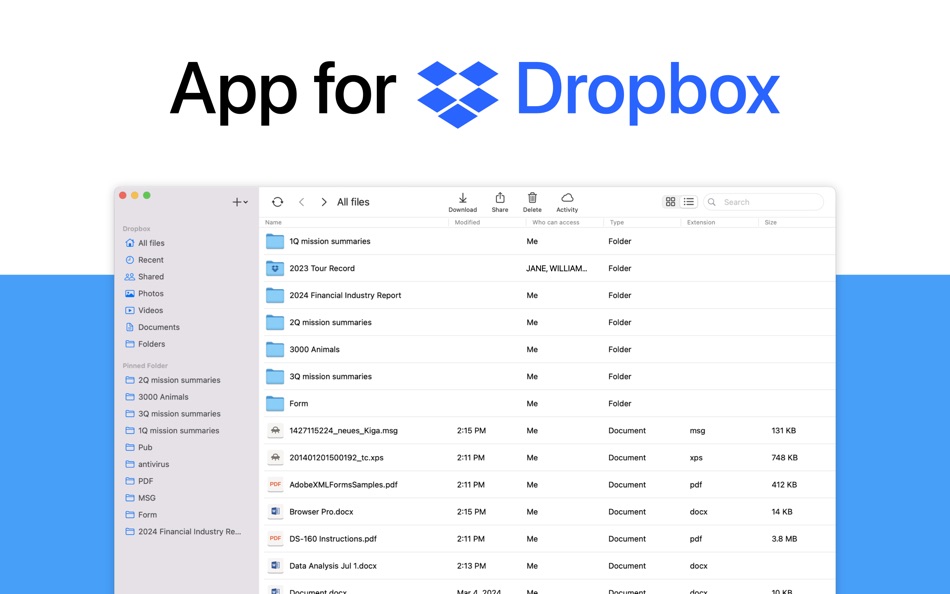The height and width of the screenshot is (594, 950).
Task: Sort by Type column header
Action: [617, 222]
